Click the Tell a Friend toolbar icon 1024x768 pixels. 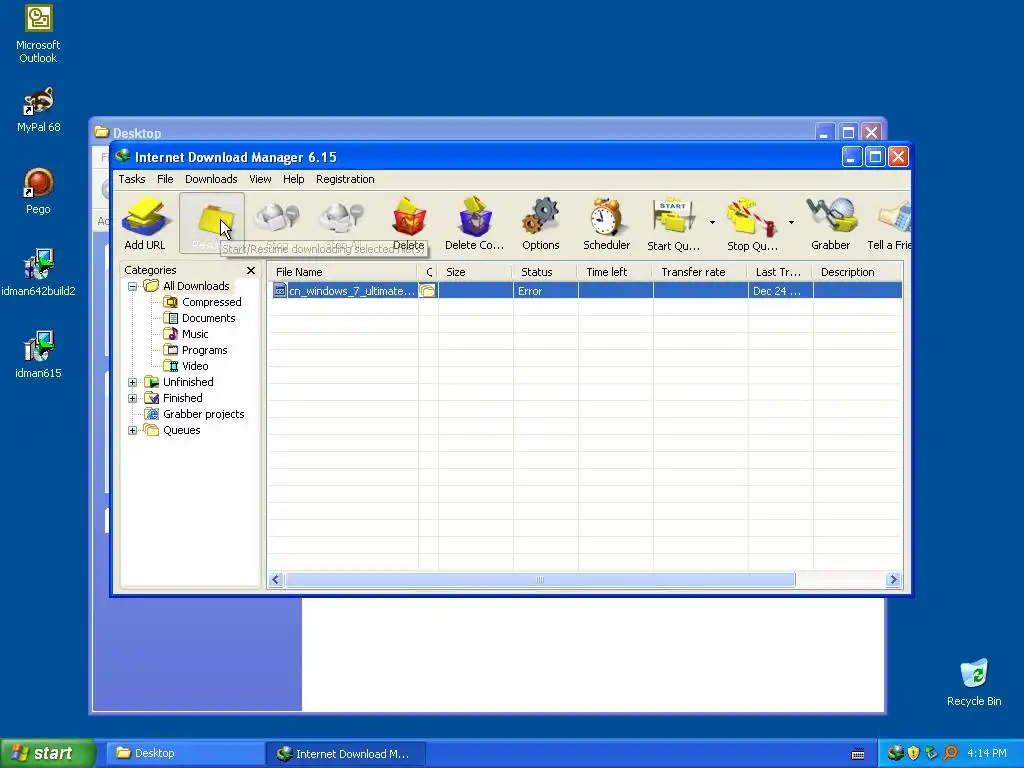tap(889, 223)
